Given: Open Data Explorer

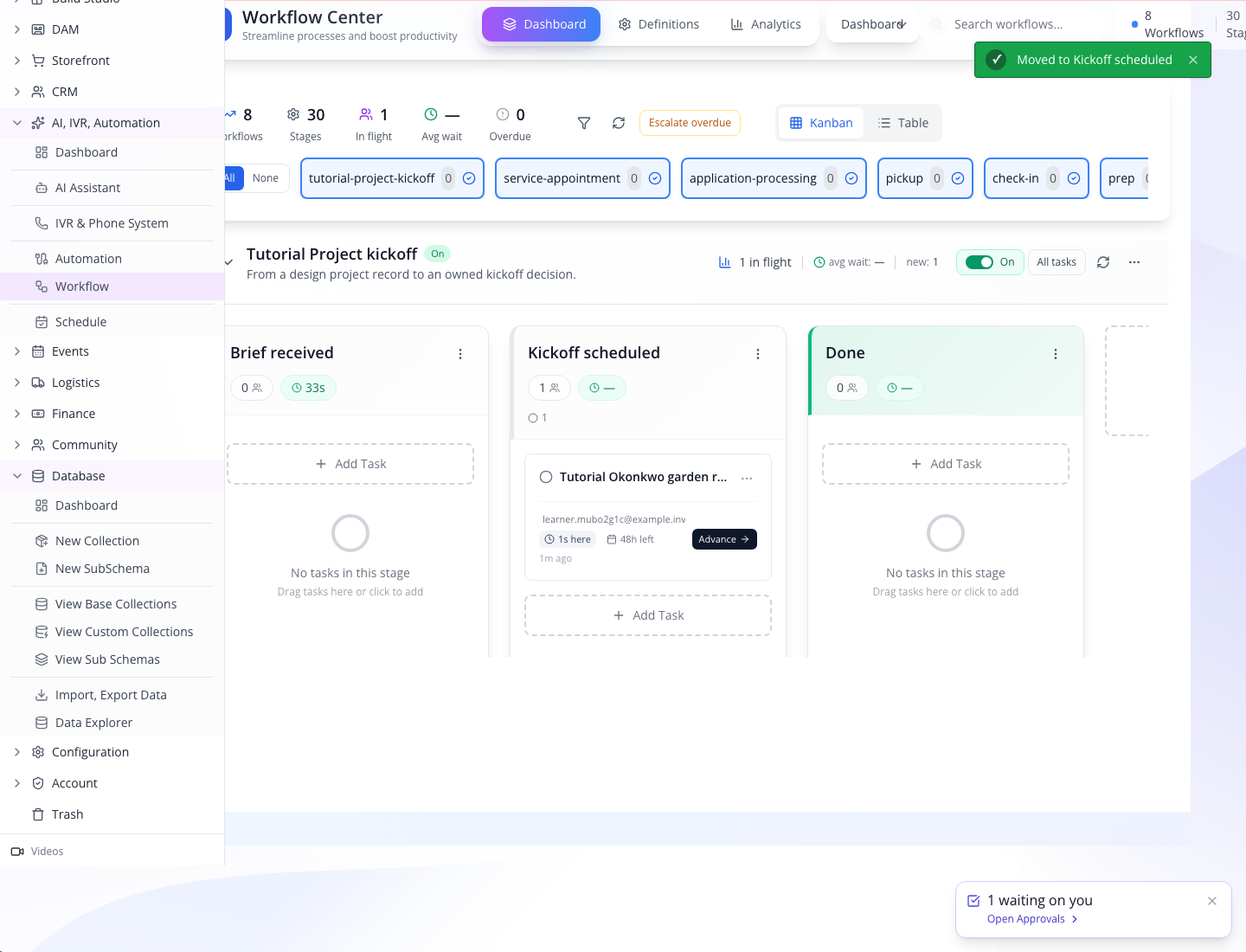Looking at the screenshot, I should 112,723.
